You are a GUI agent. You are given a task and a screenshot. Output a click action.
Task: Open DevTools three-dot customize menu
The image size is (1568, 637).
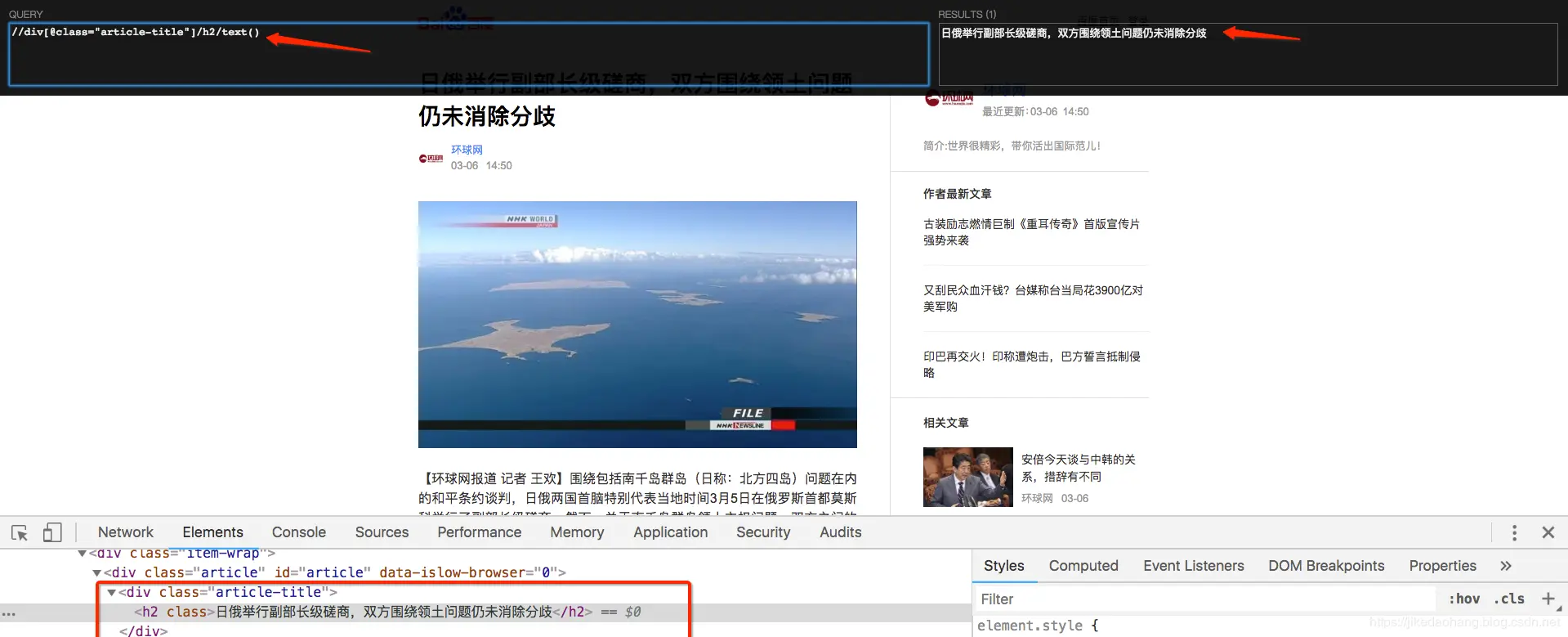tap(1514, 532)
